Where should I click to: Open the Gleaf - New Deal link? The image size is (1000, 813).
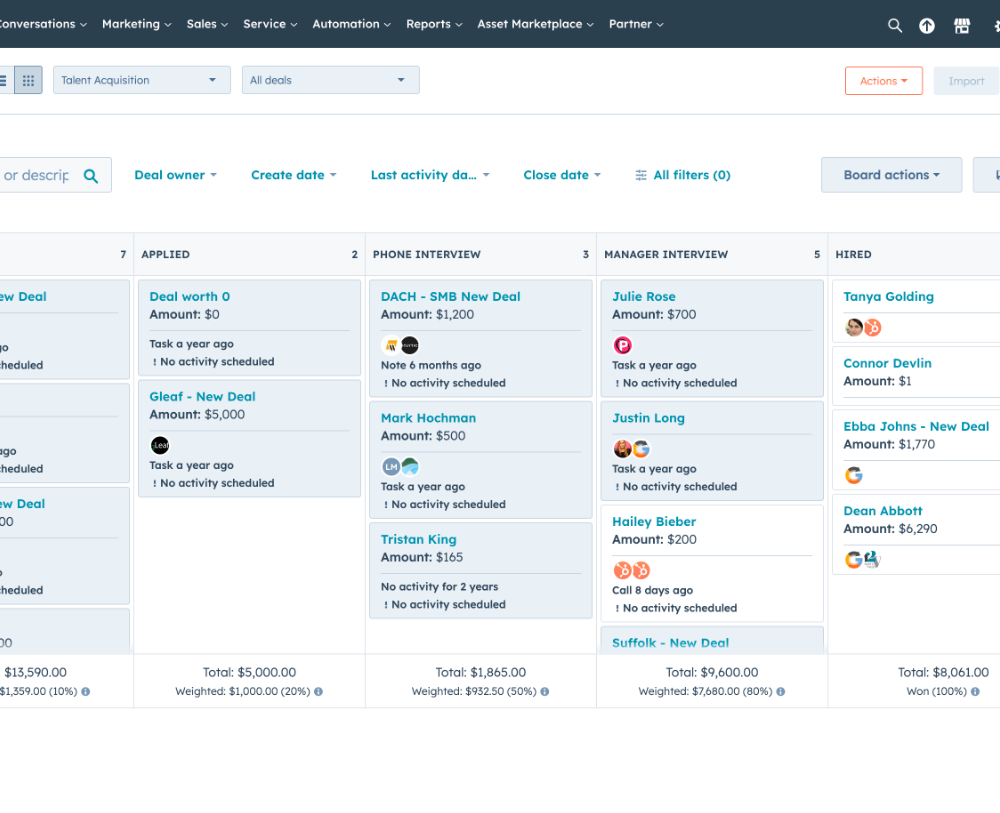pos(202,397)
